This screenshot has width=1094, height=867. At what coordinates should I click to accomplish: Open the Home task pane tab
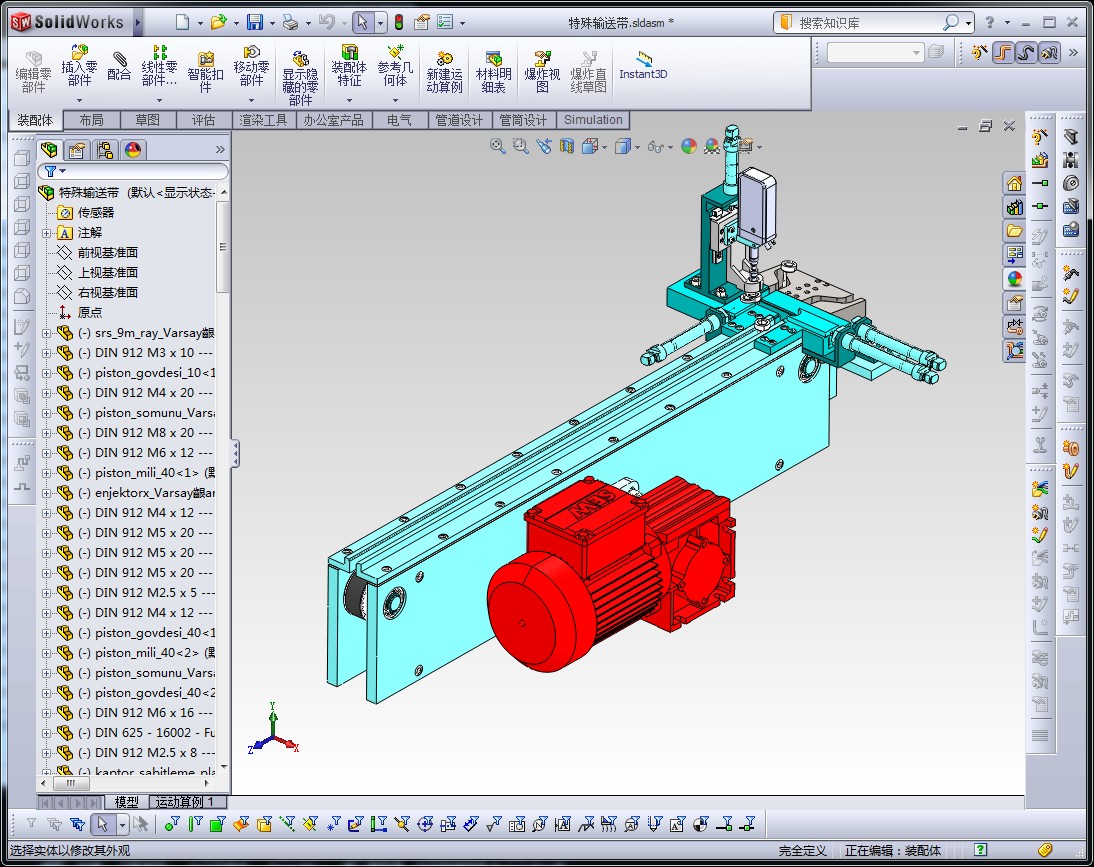pyautogui.click(x=1014, y=183)
